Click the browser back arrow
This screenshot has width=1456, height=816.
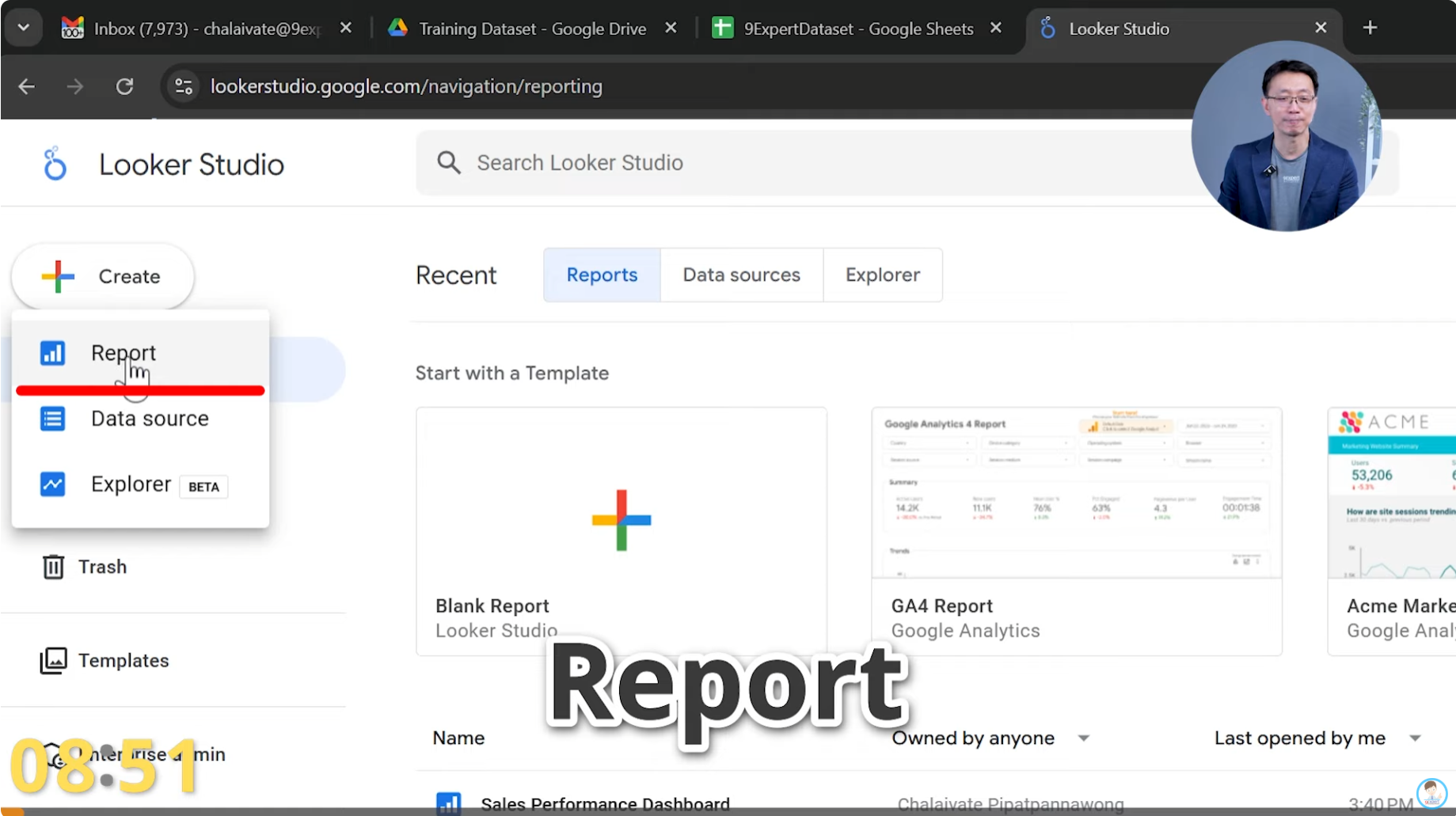click(x=26, y=86)
